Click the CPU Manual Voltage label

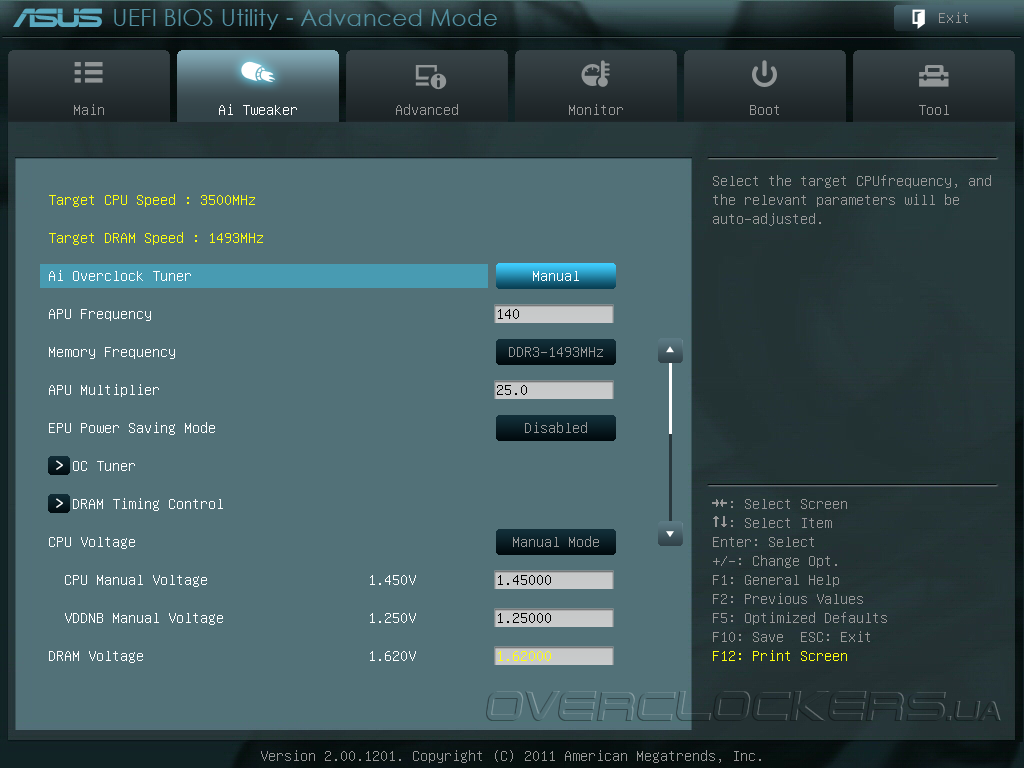136,580
